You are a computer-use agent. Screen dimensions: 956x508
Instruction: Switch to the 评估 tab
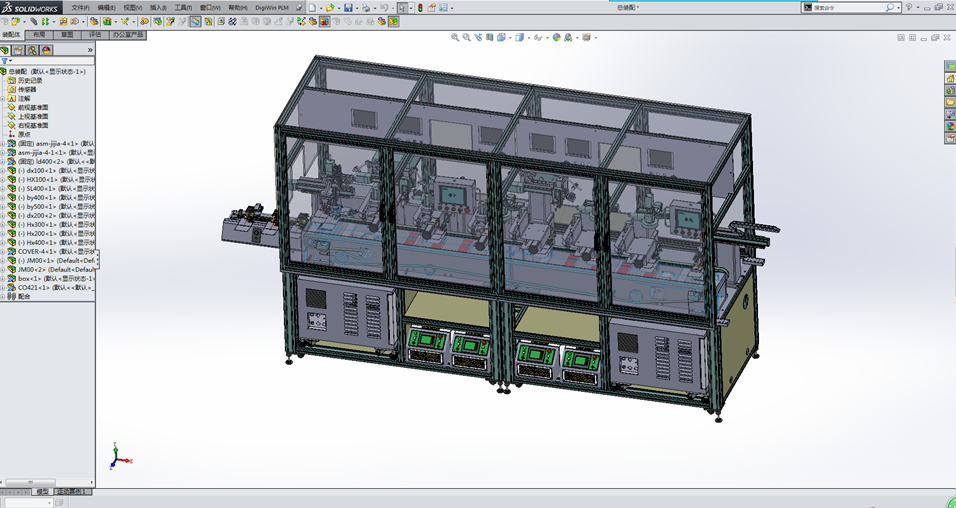tap(95, 35)
